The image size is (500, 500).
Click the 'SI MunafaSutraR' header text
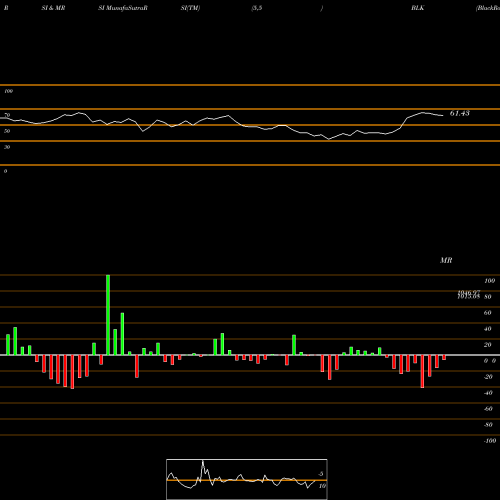point(123,8)
